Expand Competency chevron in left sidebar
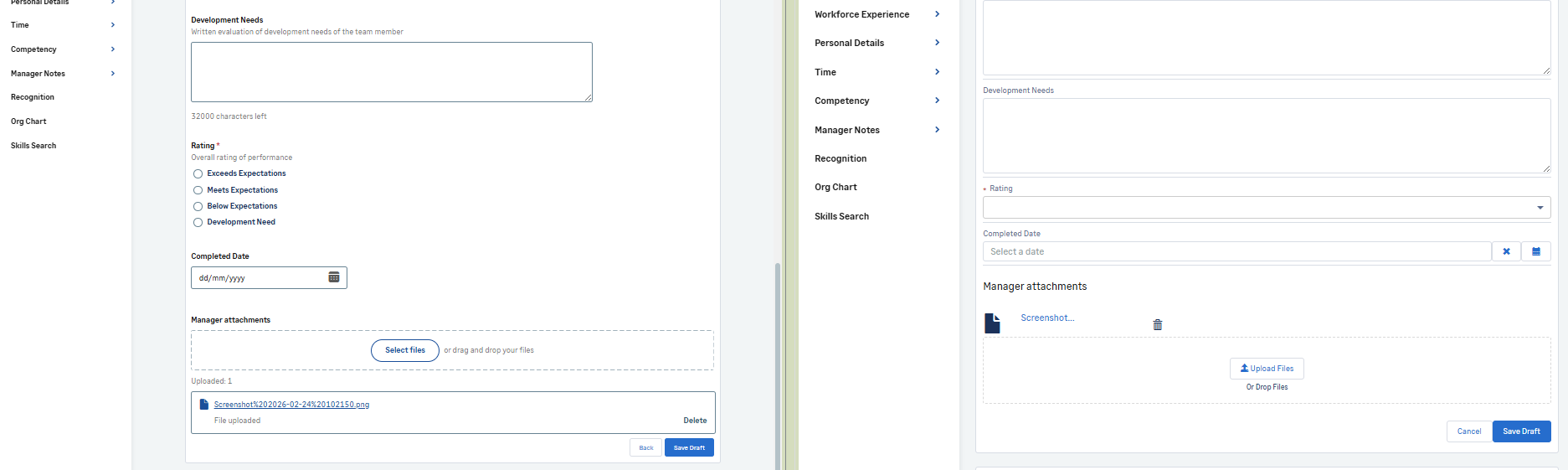The width and height of the screenshot is (1568, 470). (113, 49)
